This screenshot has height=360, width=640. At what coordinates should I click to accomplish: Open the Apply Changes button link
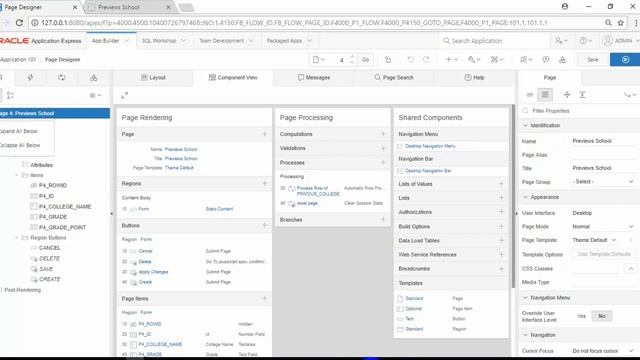coord(153,272)
